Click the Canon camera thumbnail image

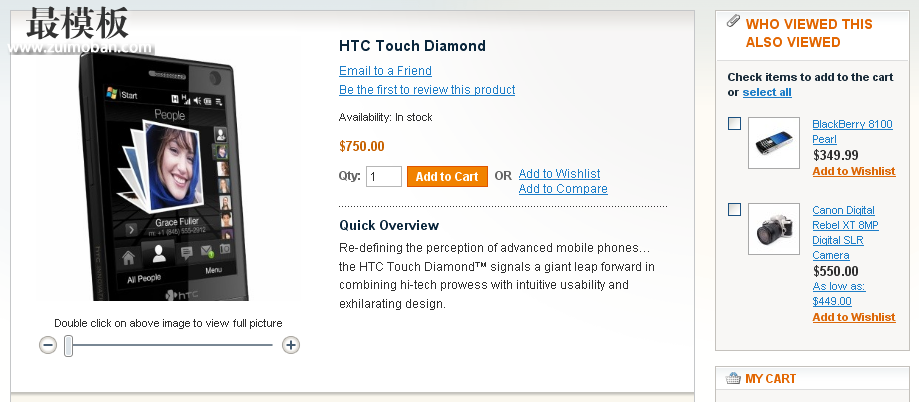774,229
